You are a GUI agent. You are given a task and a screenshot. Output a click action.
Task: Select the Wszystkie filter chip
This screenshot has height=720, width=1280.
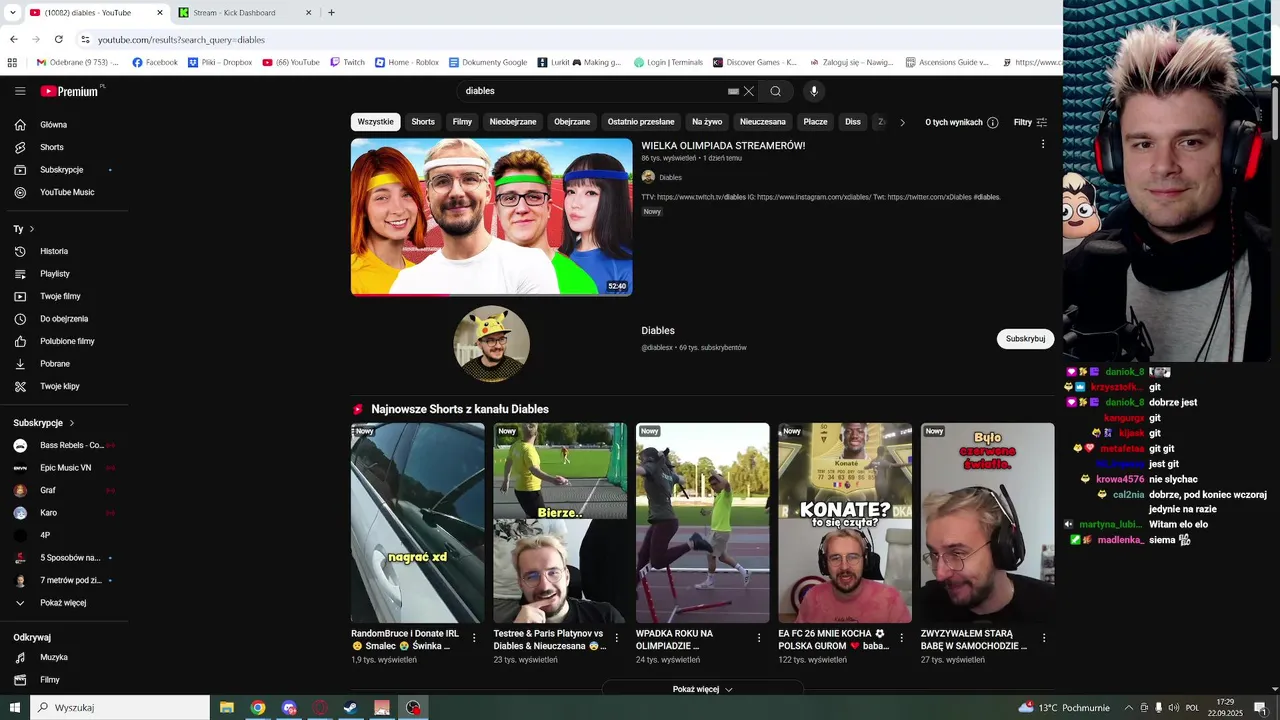click(375, 122)
